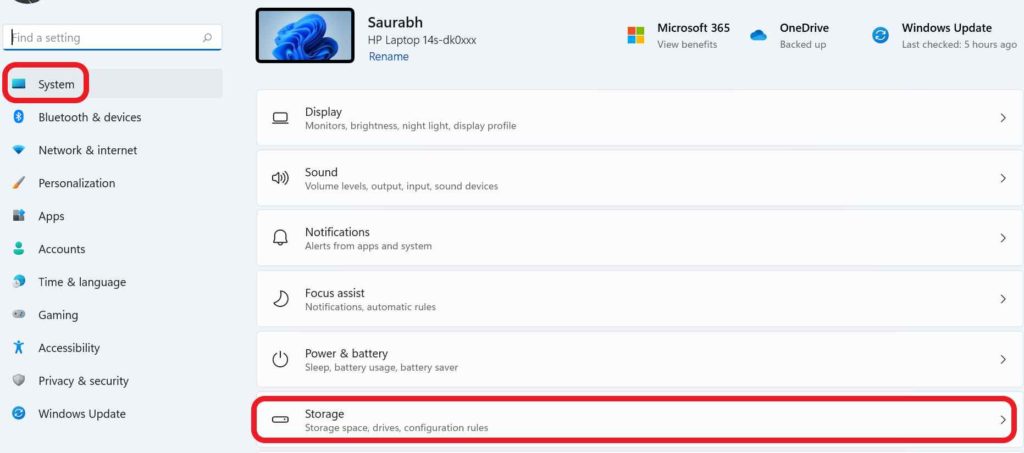Open Display title row
This screenshot has width=1024, height=453.
point(640,118)
